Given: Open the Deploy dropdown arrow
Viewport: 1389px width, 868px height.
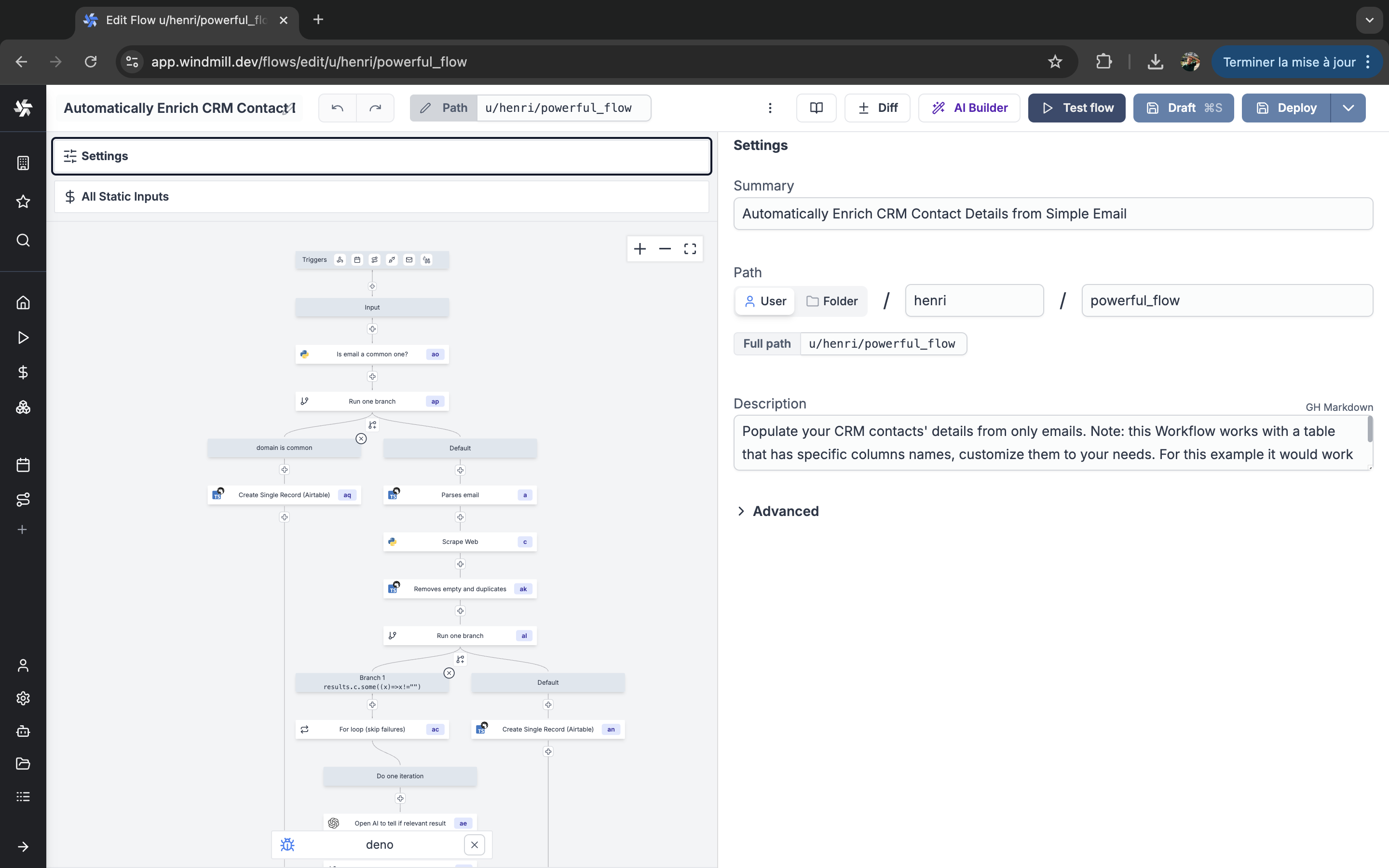Looking at the screenshot, I should coord(1348,108).
